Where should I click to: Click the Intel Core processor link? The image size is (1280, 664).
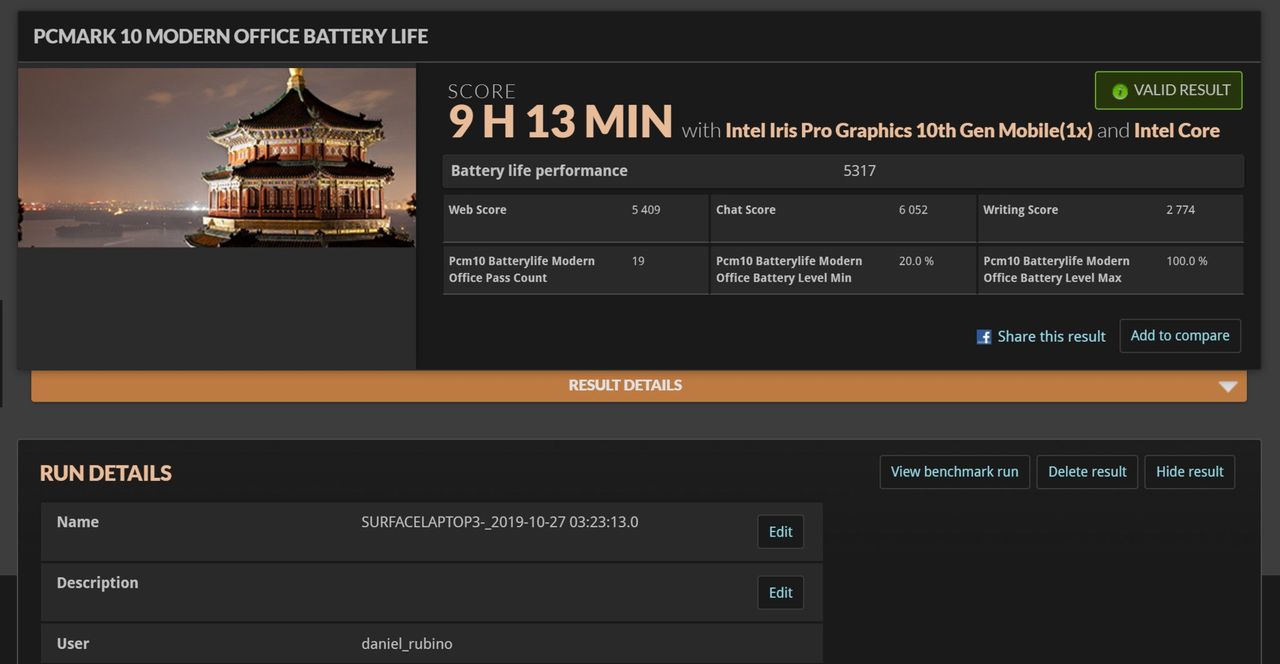(x=1177, y=131)
